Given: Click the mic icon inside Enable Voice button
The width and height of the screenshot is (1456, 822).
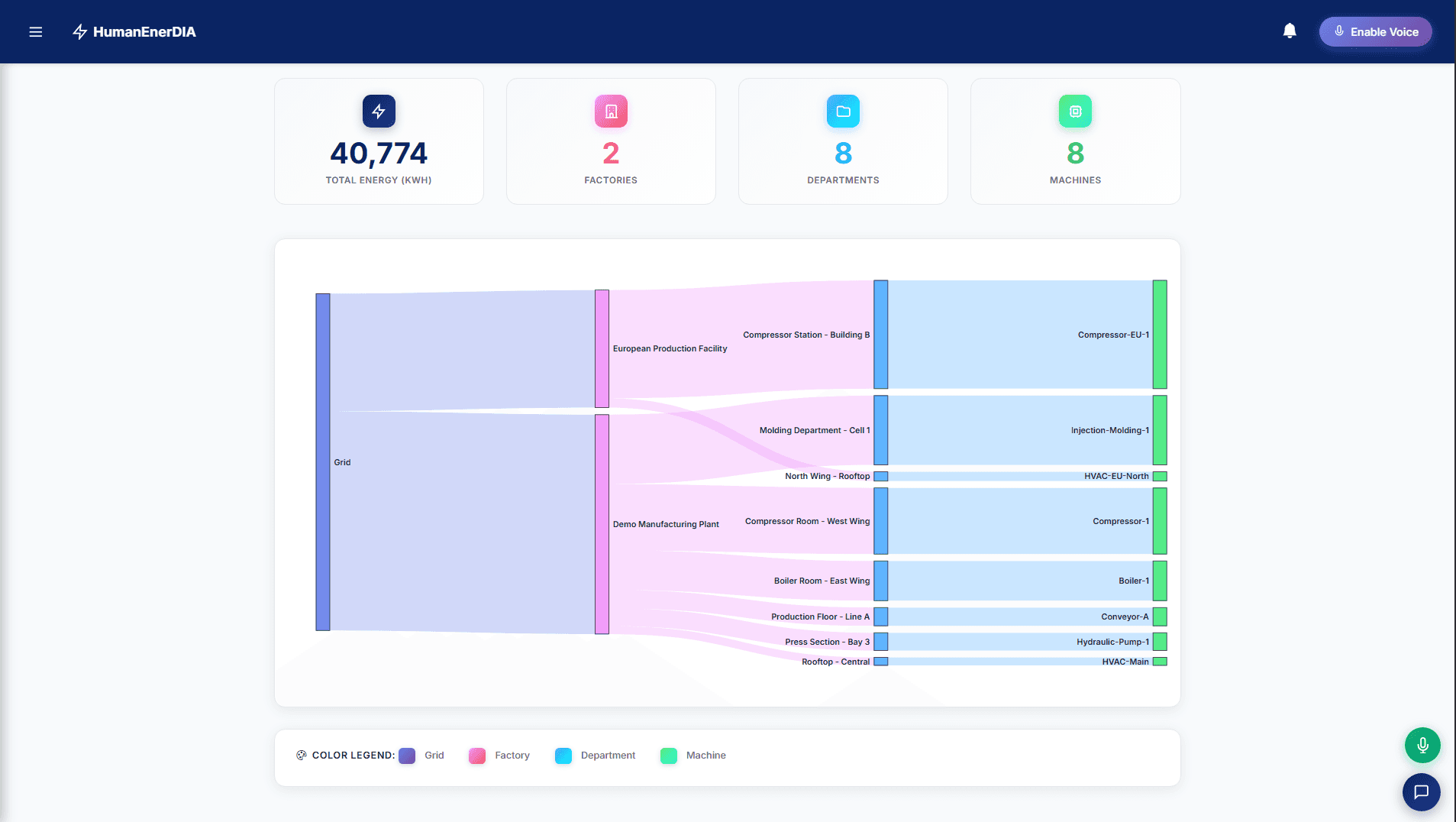Looking at the screenshot, I should [x=1338, y=31].
